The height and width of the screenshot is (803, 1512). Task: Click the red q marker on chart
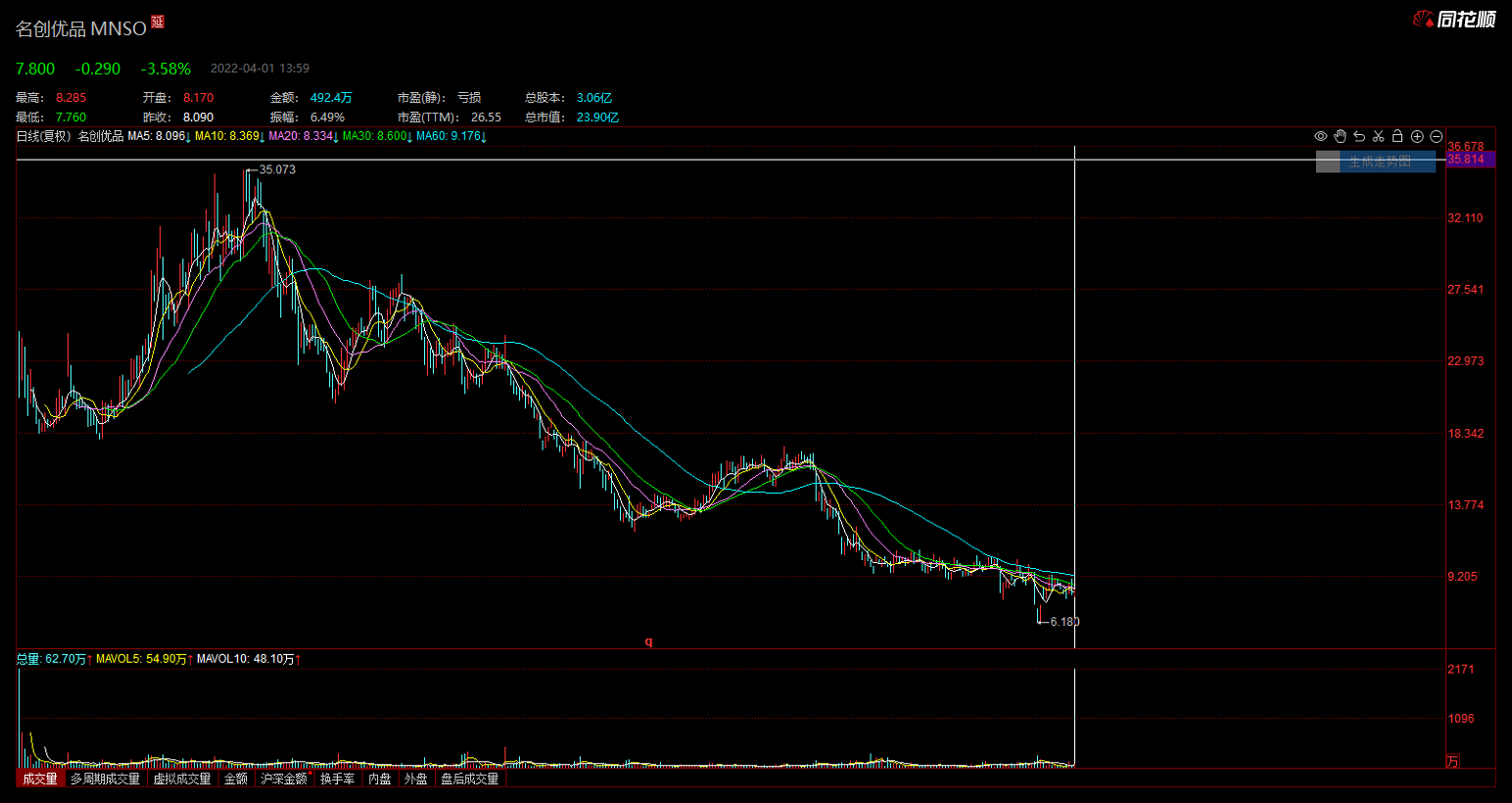pos(648,642)
